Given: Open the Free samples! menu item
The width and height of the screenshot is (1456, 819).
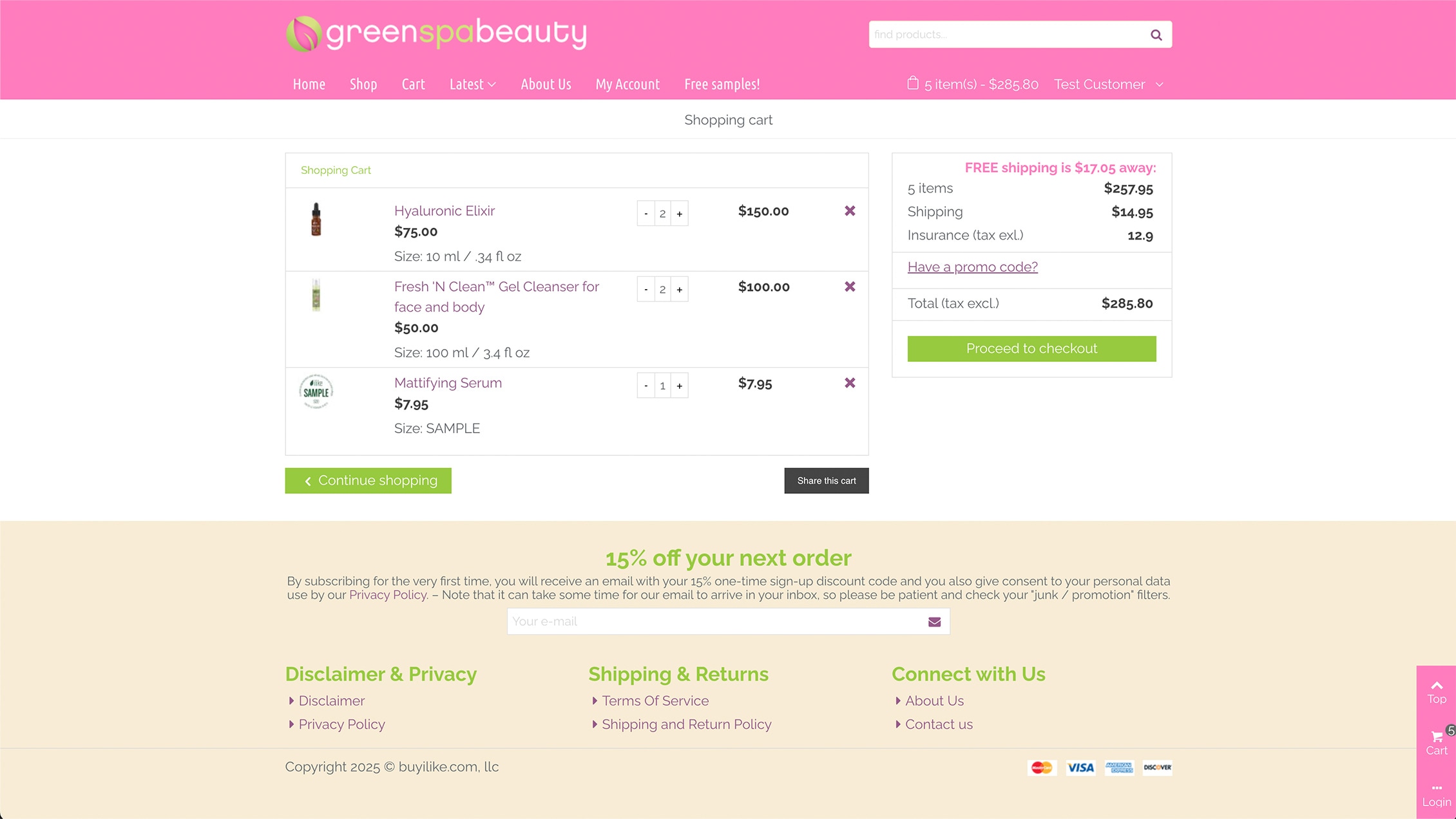Looking at the screenshot, I should [x=722, y=84].
